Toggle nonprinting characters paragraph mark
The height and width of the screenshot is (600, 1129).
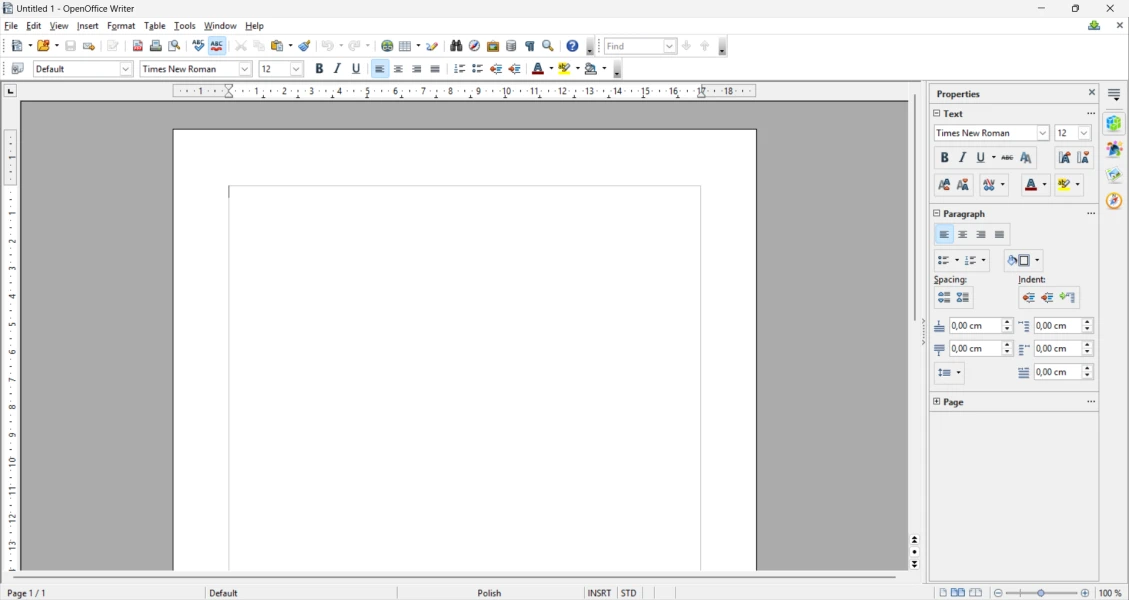(x=530, y=46)
